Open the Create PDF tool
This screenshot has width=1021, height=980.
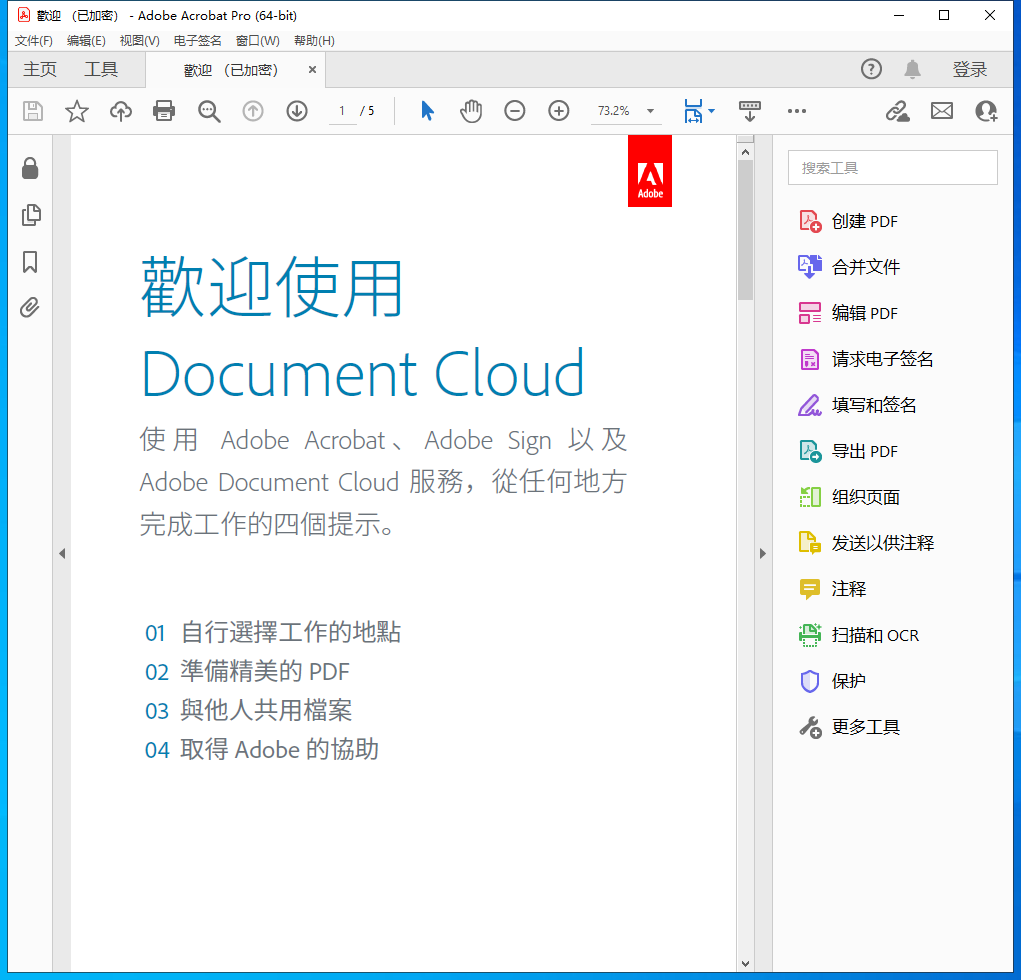click(862, 221)
